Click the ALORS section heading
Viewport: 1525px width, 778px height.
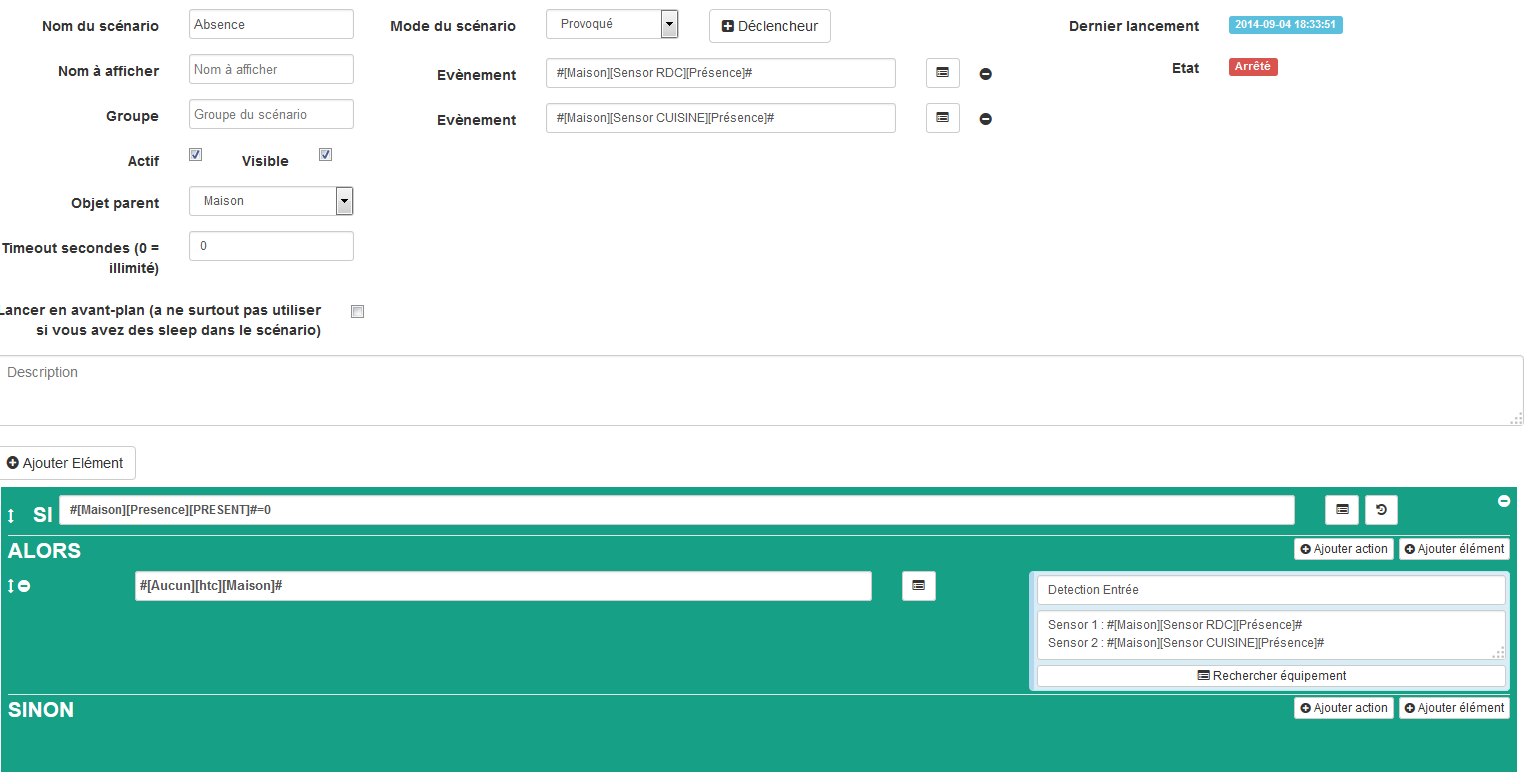click(x=45, y=551)
